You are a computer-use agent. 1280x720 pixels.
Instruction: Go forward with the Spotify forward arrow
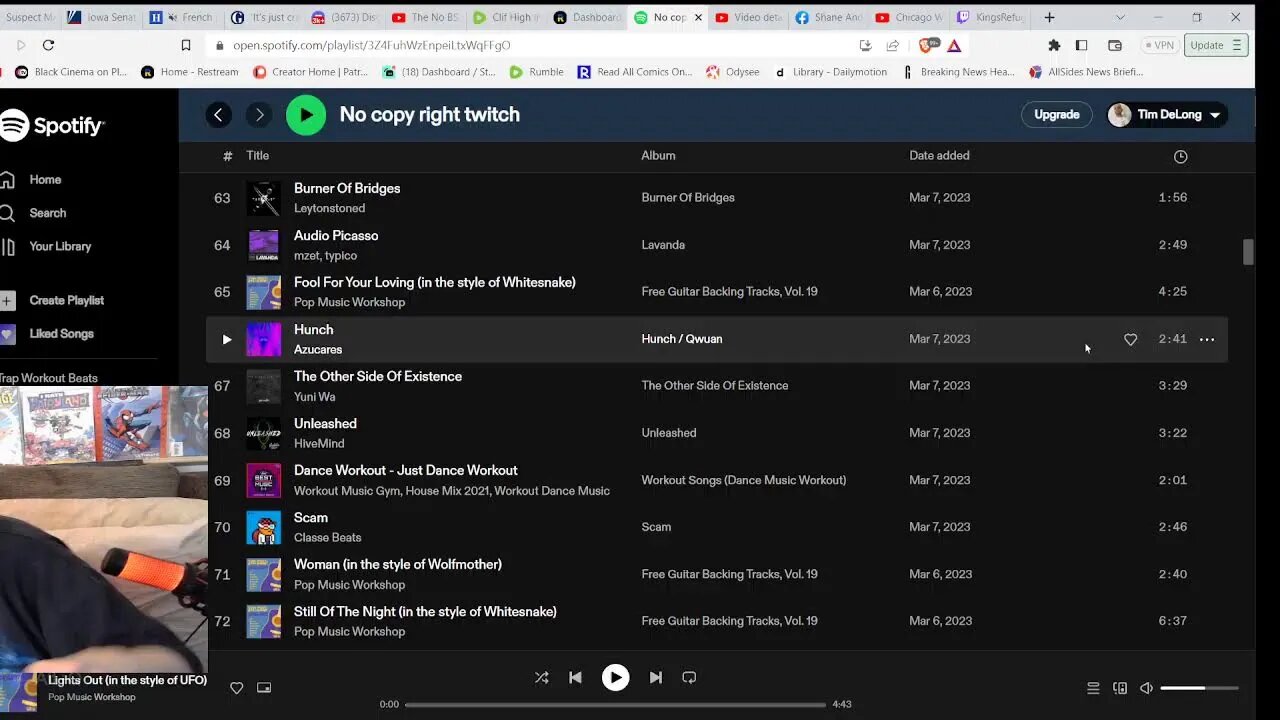(x=259, y=115)
